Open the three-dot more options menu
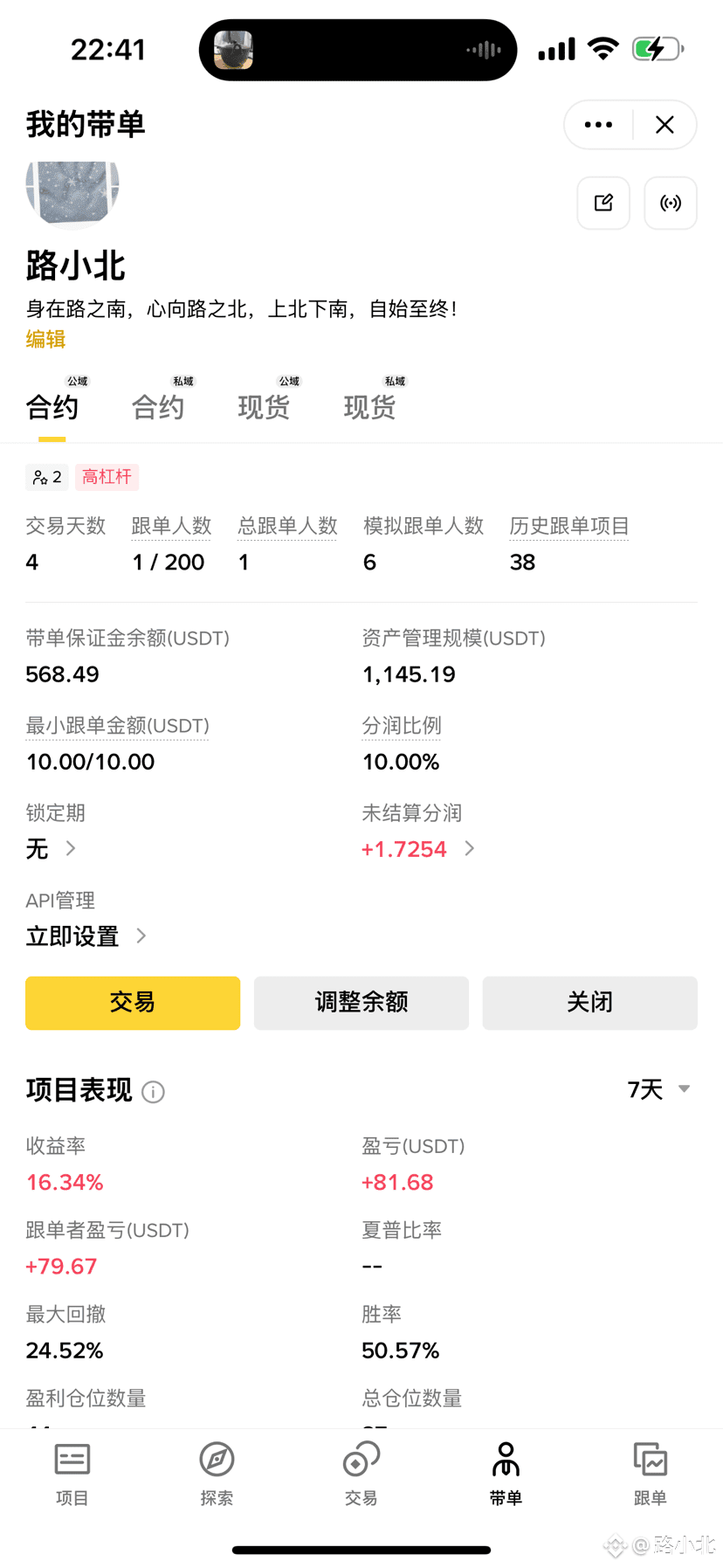 pyautogui.click(x=598, y=125)
